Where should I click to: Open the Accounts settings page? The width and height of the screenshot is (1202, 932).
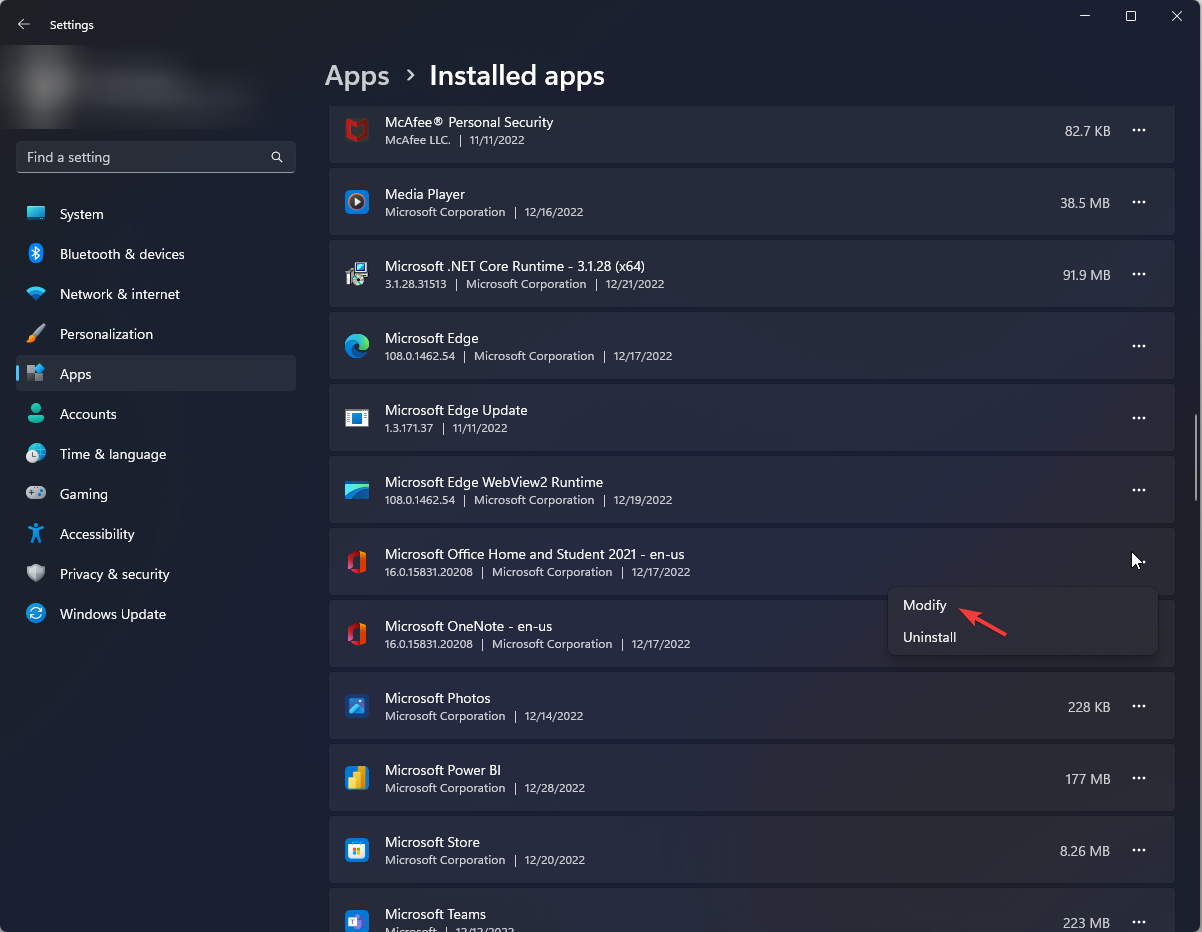coord(156,414)
